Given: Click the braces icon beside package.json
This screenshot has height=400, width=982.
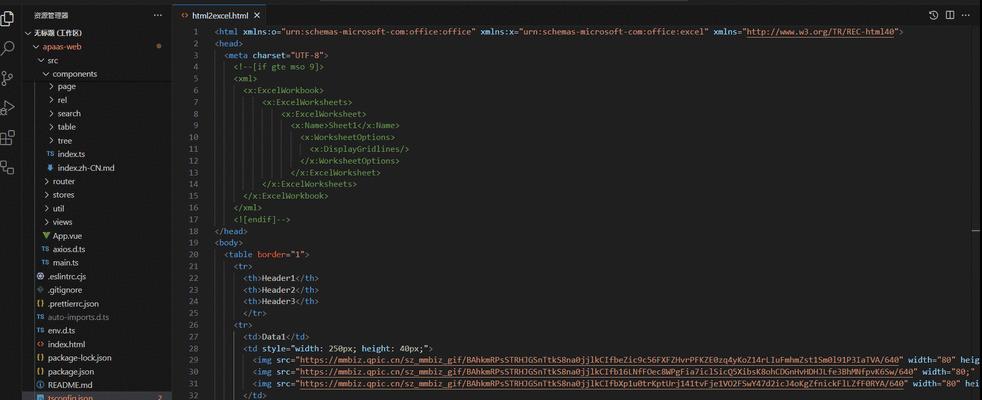Looking at the screenshot, I should click(40, 371).
